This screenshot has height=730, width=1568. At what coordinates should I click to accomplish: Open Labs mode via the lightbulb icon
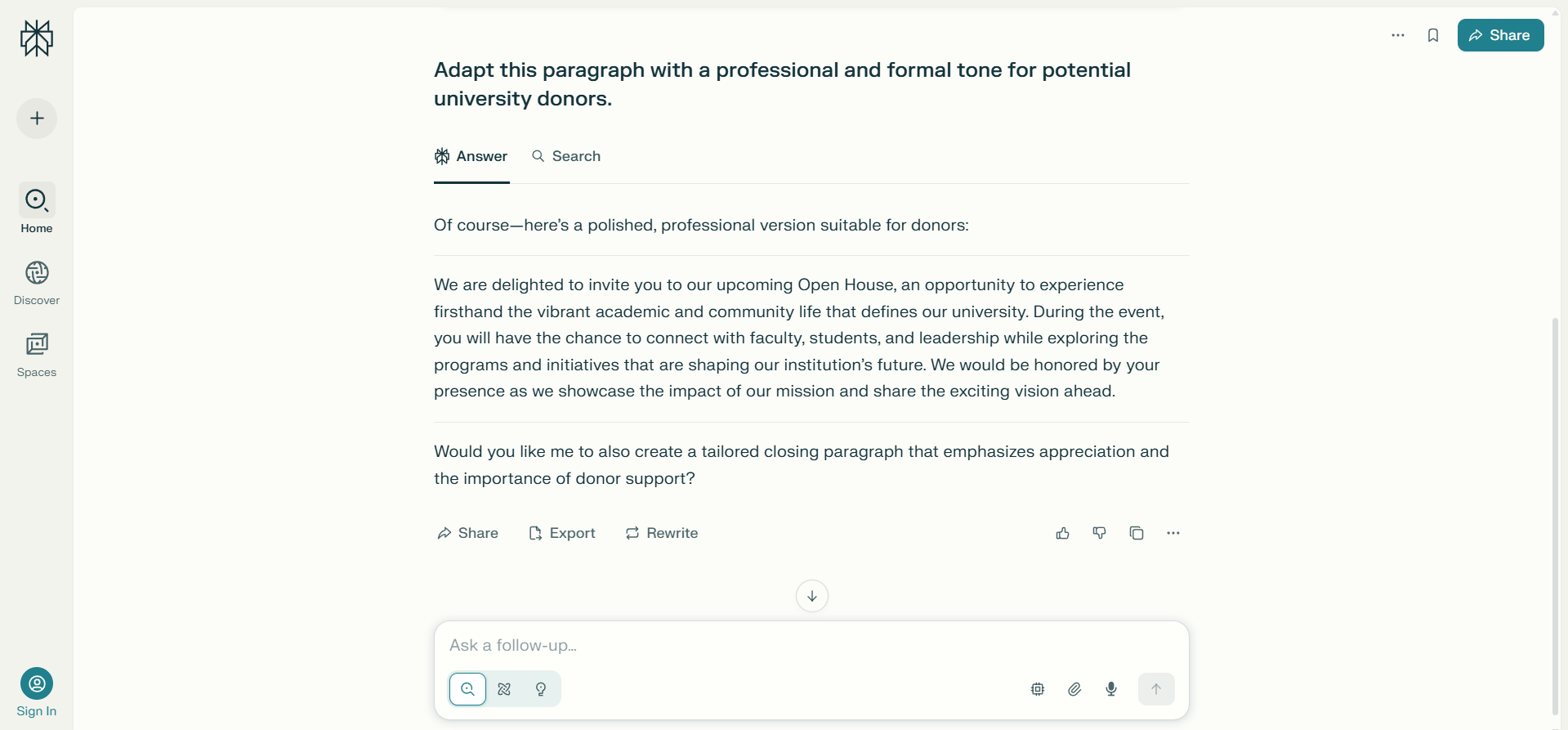point(540,689)
